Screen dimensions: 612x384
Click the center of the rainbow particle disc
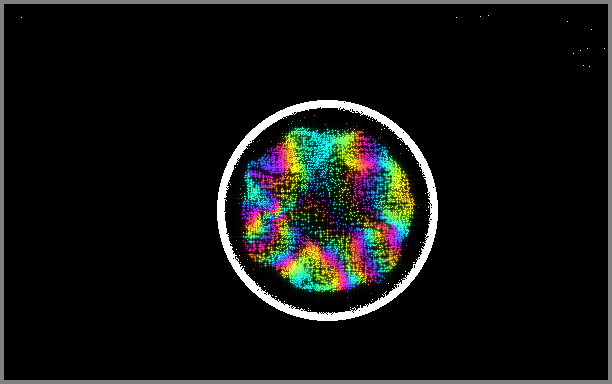pyautogui.click(x=327, y=210)
